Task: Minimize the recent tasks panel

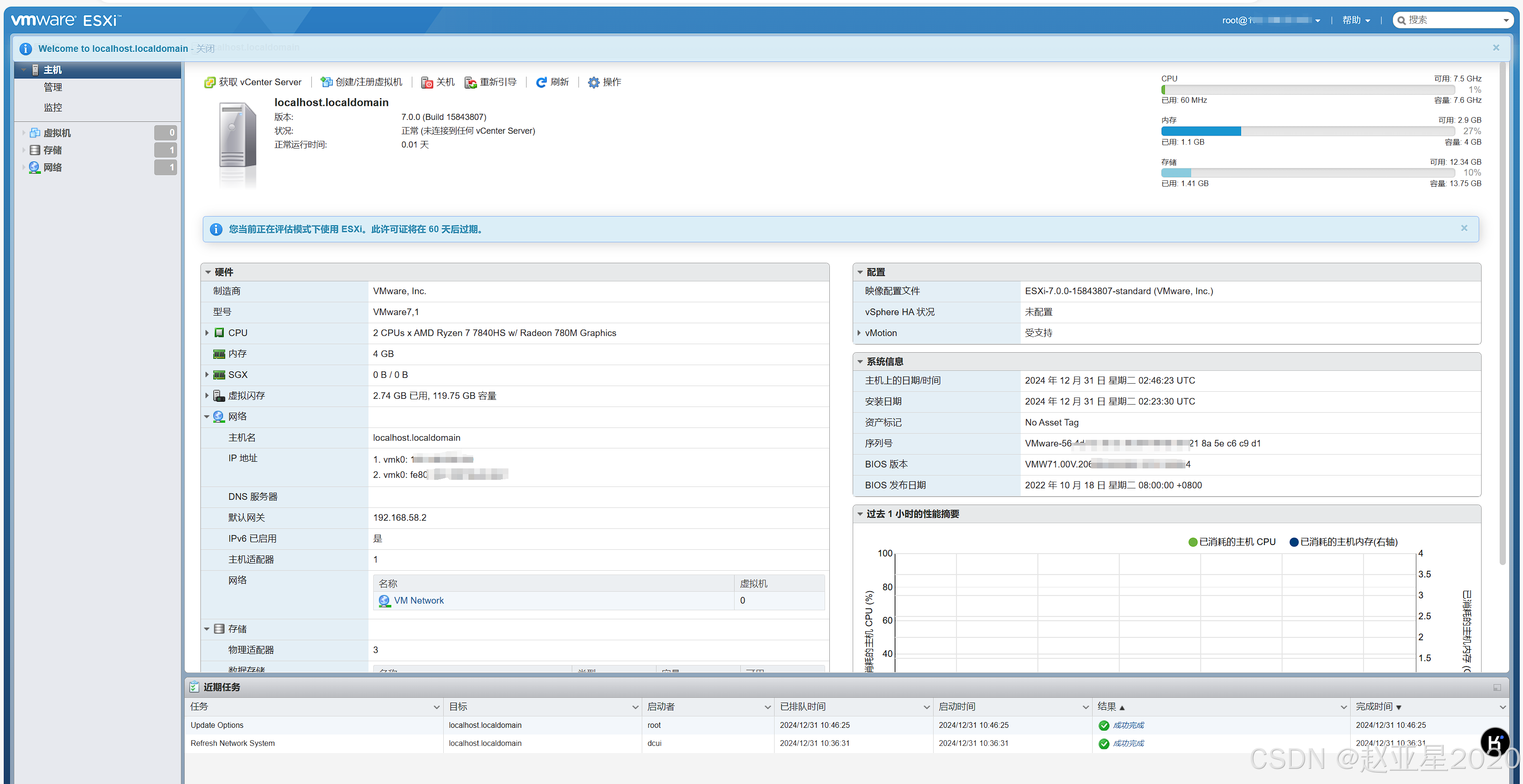Action: pos(1497,687)
